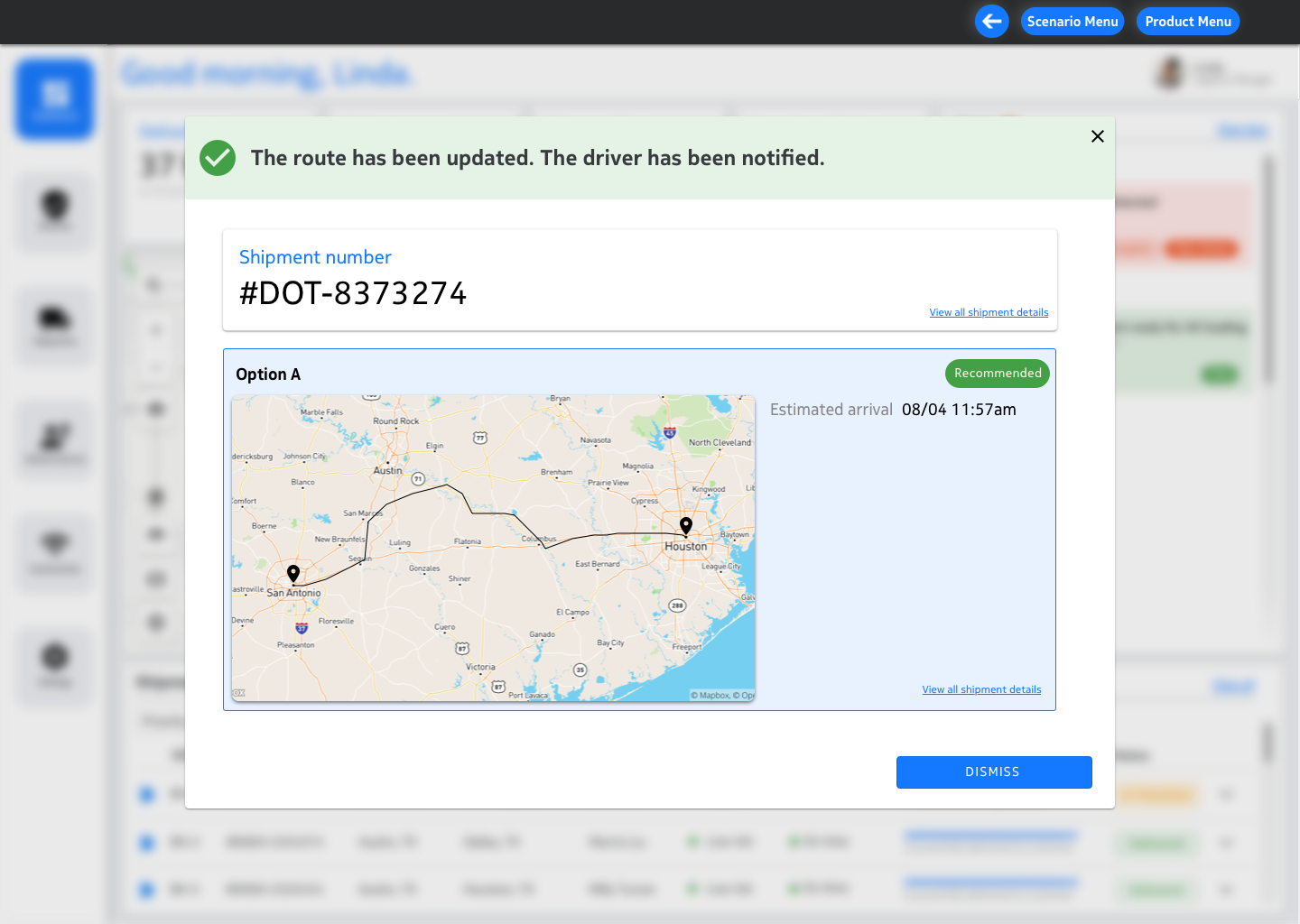
Task: Click the Victoria label on the map
Action: (480, 667)
